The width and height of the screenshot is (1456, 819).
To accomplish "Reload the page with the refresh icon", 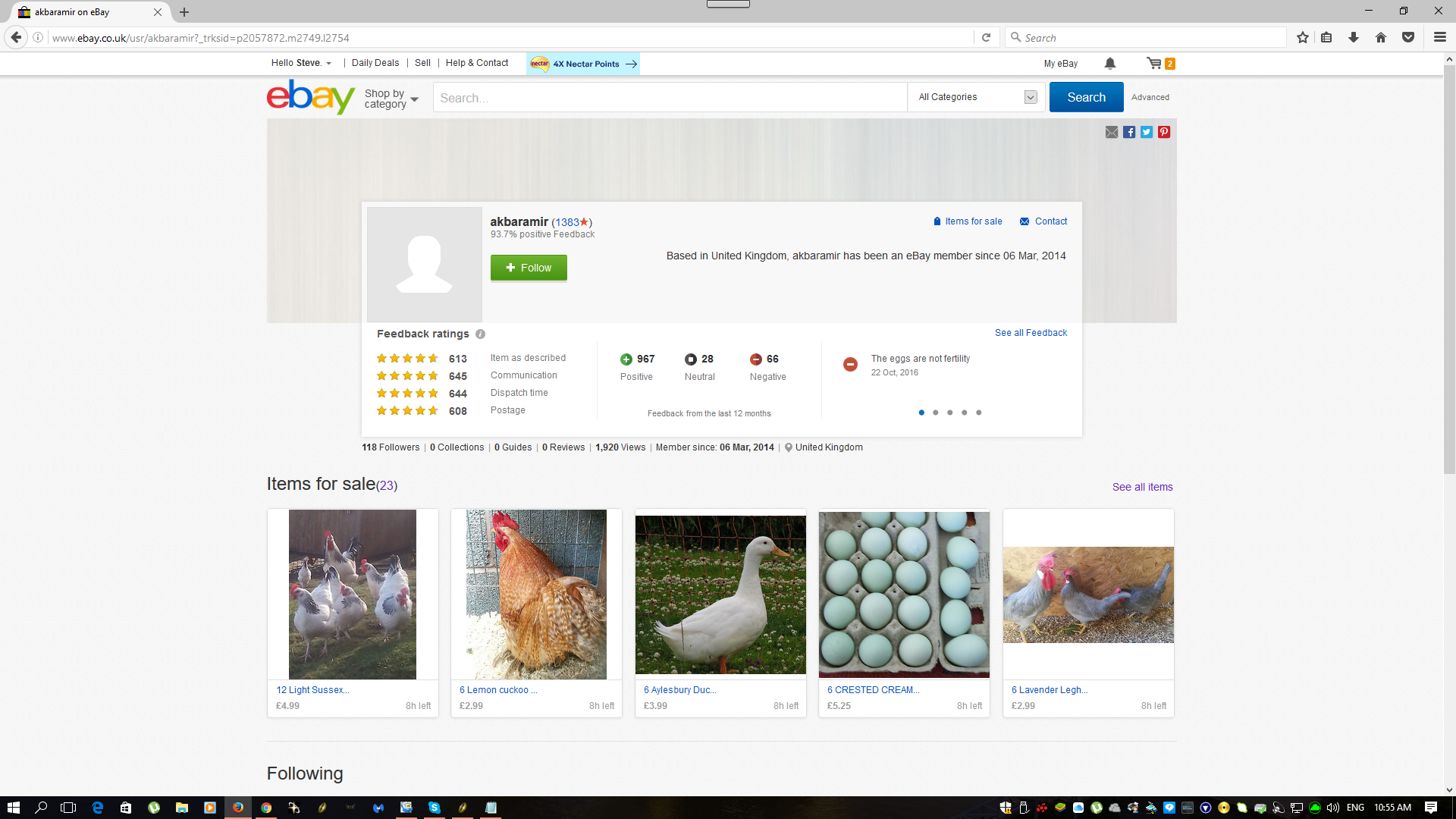I will [986, 37].
